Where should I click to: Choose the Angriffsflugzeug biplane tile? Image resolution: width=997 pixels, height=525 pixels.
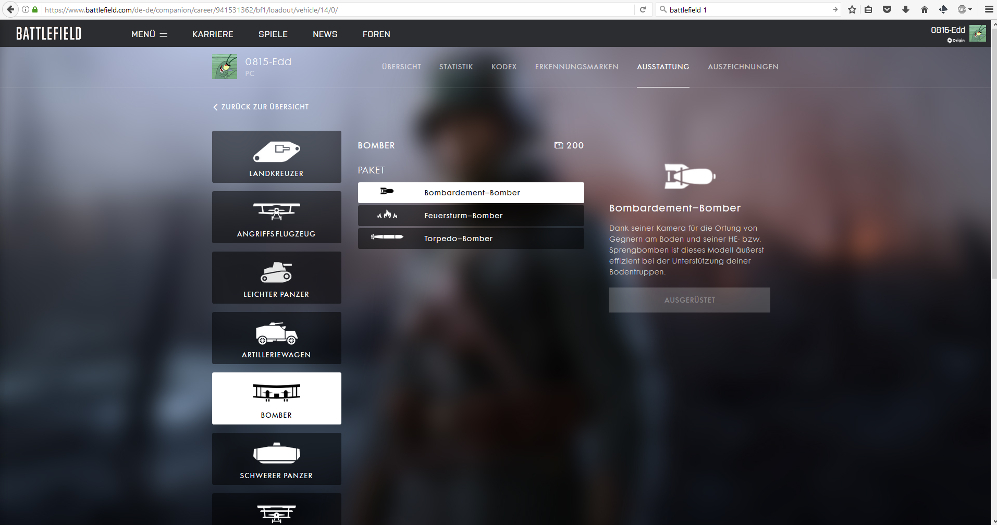tap(276, 217)
